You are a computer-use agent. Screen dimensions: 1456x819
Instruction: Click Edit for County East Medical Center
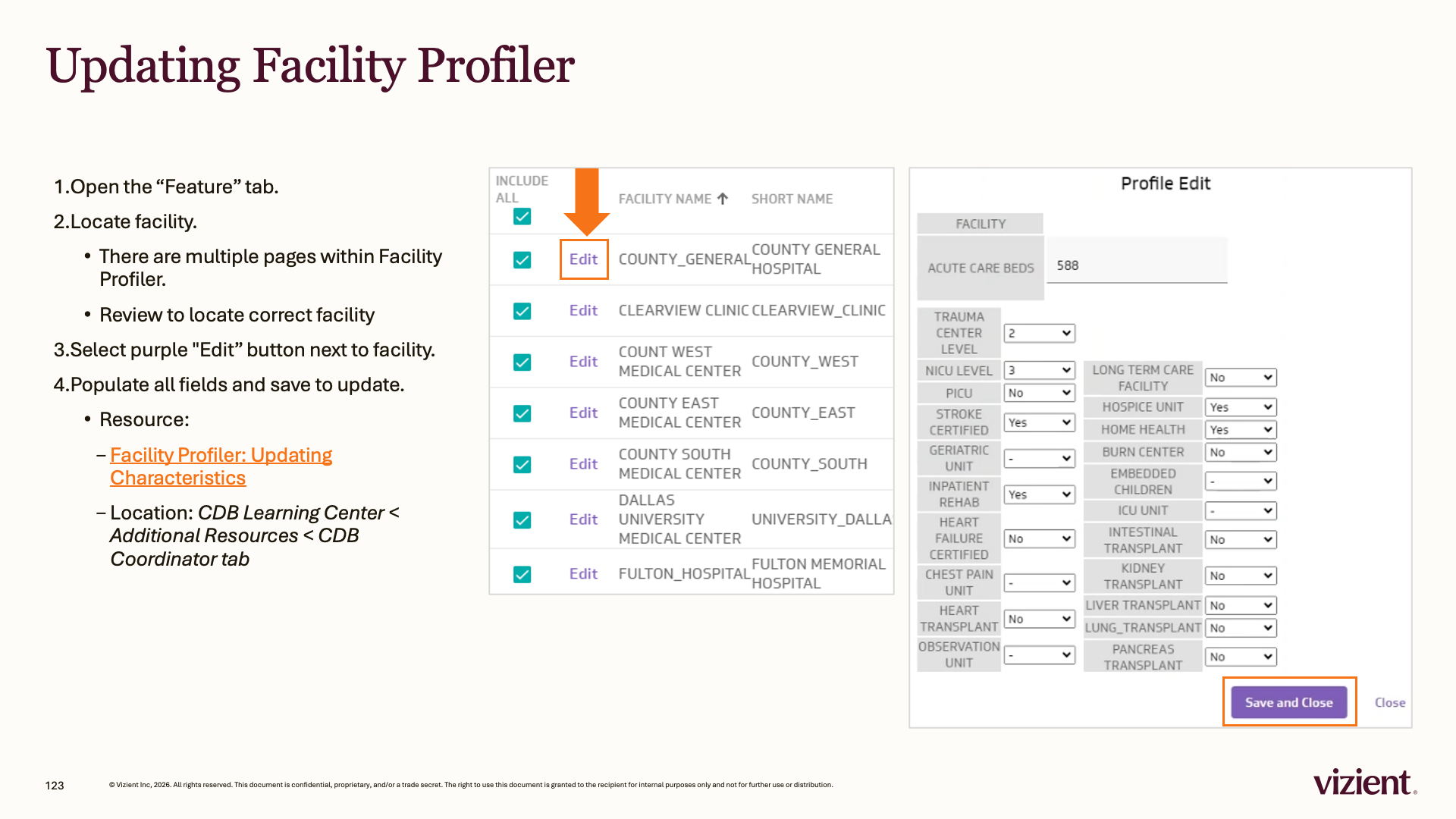[x=583, y=413]
